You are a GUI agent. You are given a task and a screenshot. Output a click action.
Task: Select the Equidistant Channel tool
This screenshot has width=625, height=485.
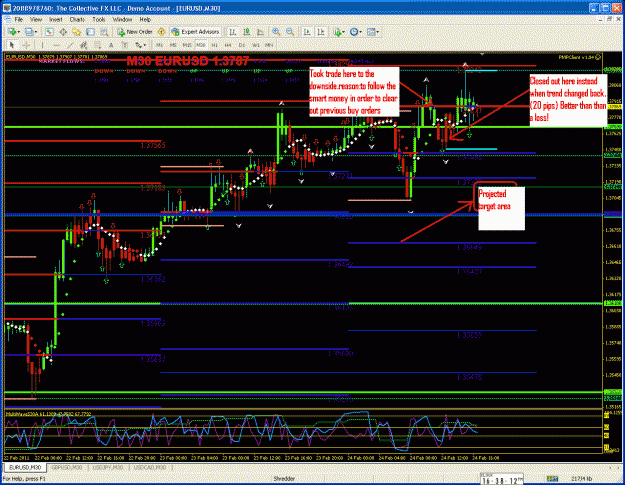84,45
